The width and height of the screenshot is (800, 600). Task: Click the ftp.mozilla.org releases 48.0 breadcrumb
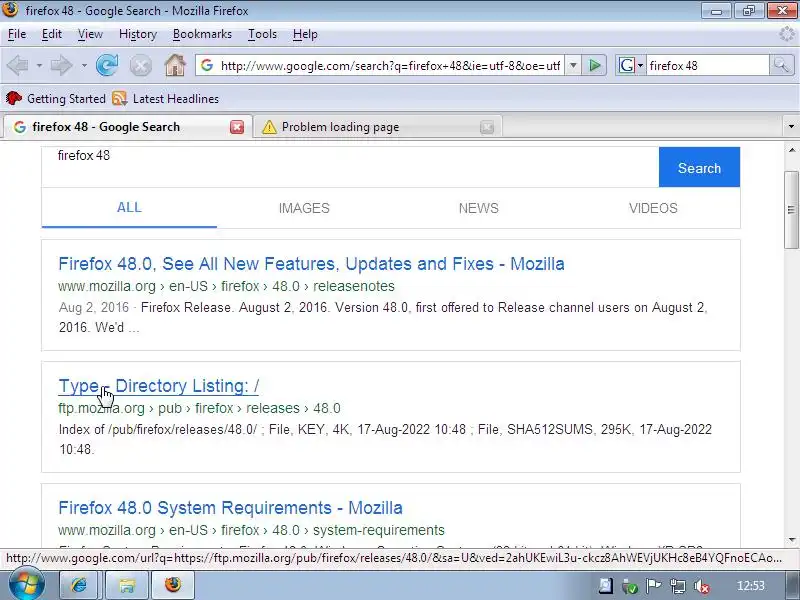(199, 408)
